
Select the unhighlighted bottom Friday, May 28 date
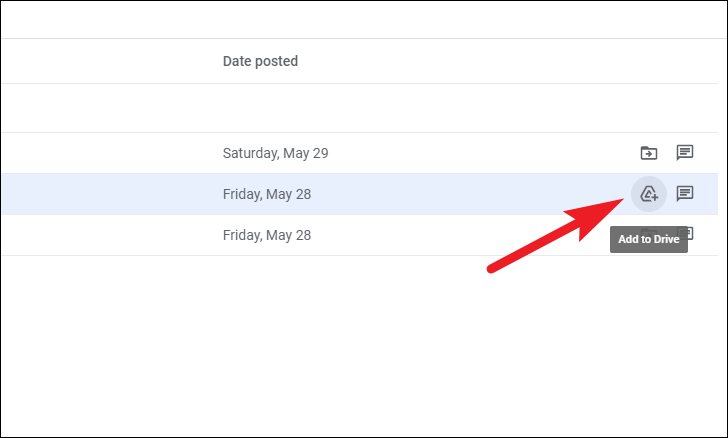(x=267, y=235)
